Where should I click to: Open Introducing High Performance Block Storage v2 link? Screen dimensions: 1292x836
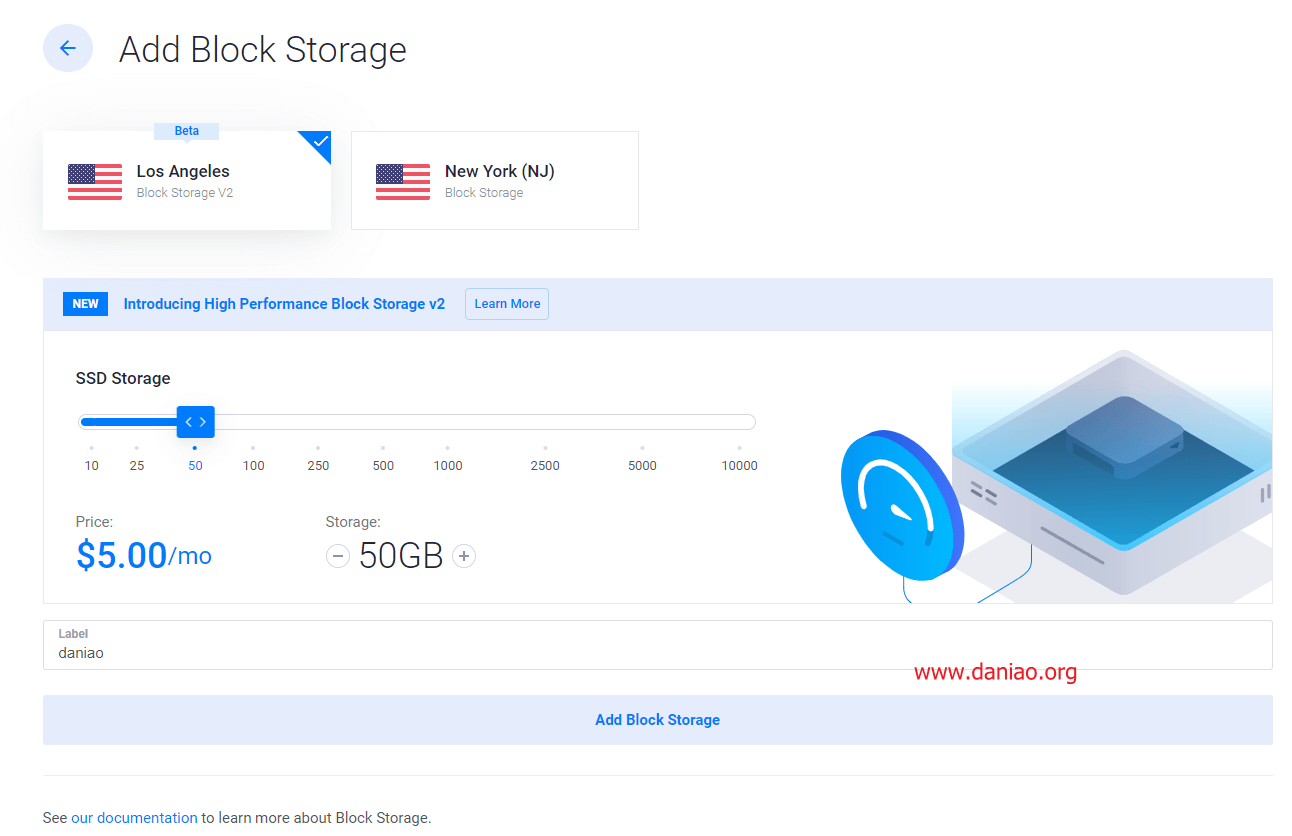[x=284, y=304]
